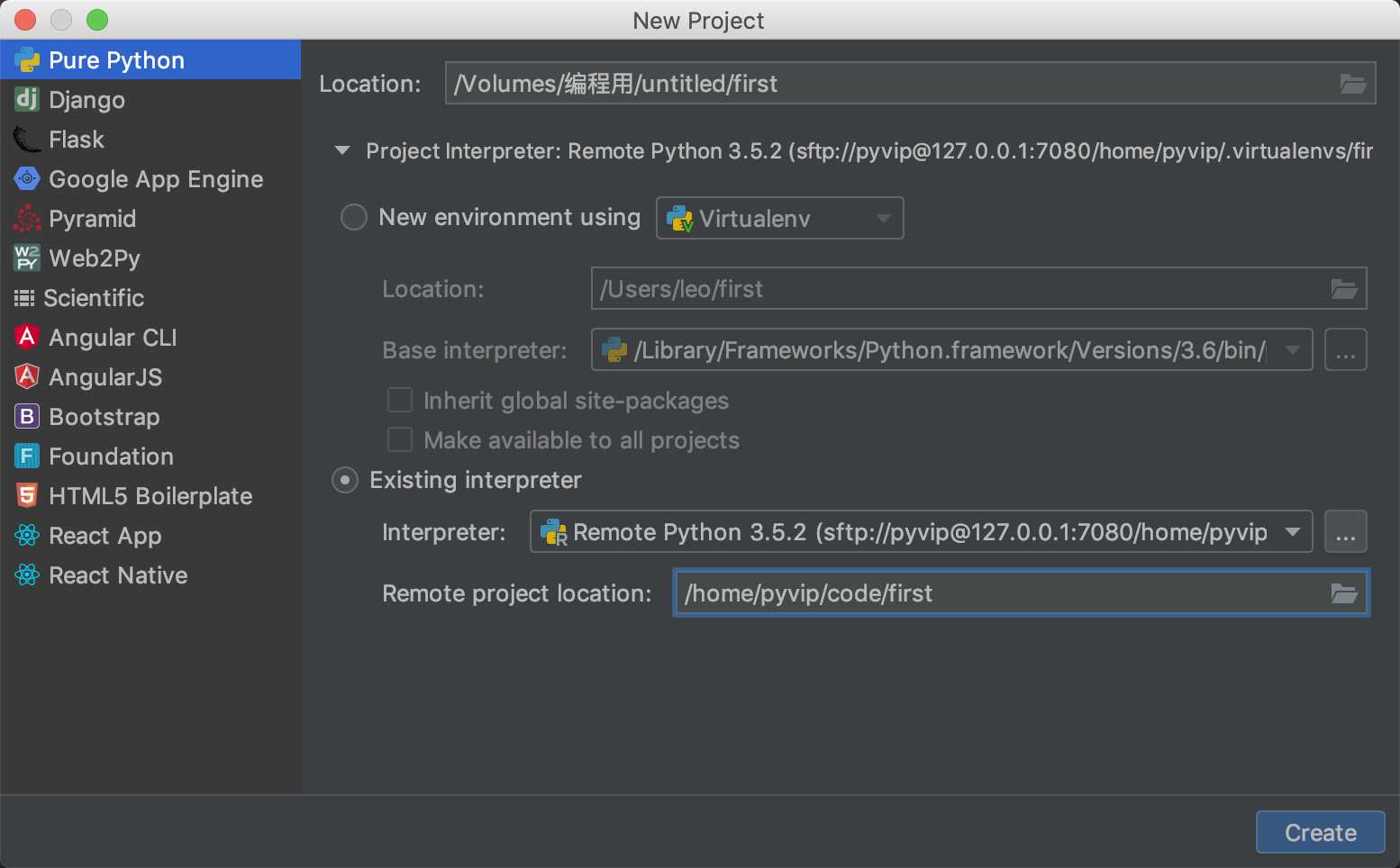Collapse the Project Interpreter section triangle
Viewport: 1400px width, 868px height.
click(x=342, y=151)
